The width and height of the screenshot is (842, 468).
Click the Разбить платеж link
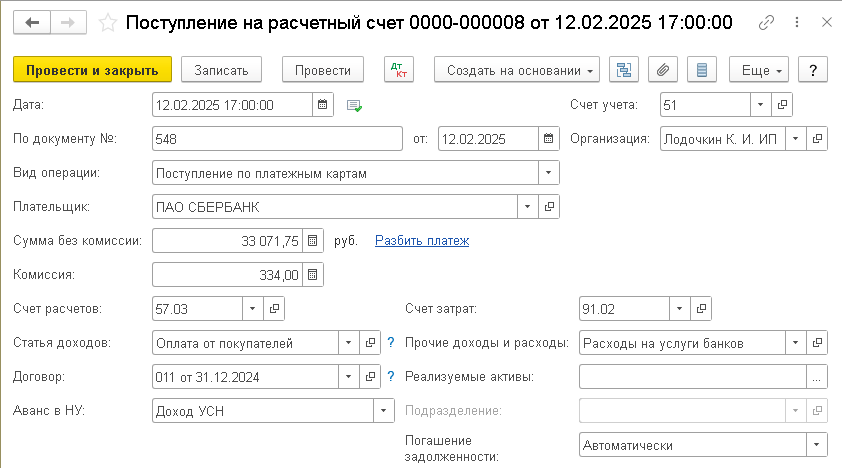click(x=421, y=241)
